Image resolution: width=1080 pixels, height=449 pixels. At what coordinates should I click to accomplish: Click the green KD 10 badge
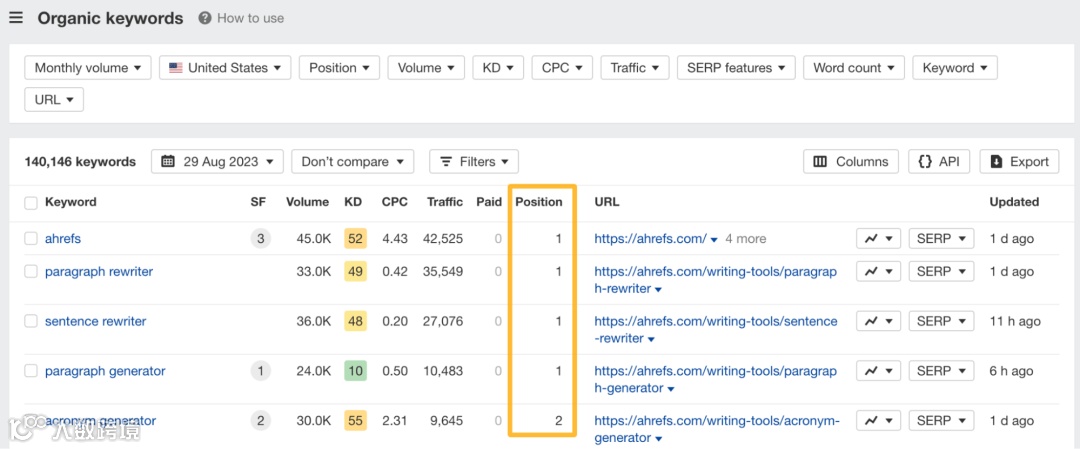[x=355, y=370]
